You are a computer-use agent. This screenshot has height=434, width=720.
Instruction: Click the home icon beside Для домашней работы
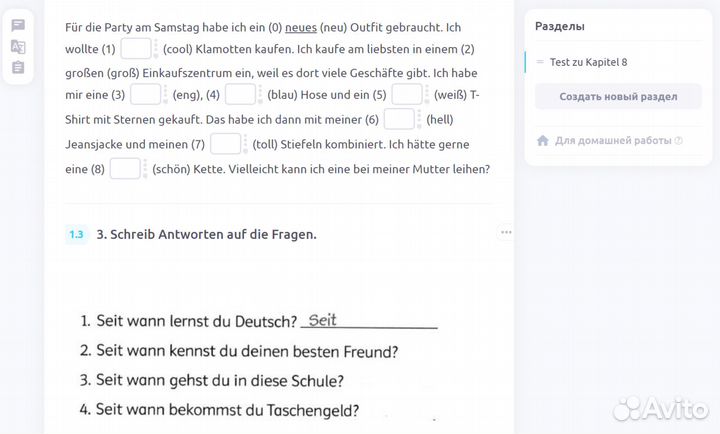tap(543, 141)
